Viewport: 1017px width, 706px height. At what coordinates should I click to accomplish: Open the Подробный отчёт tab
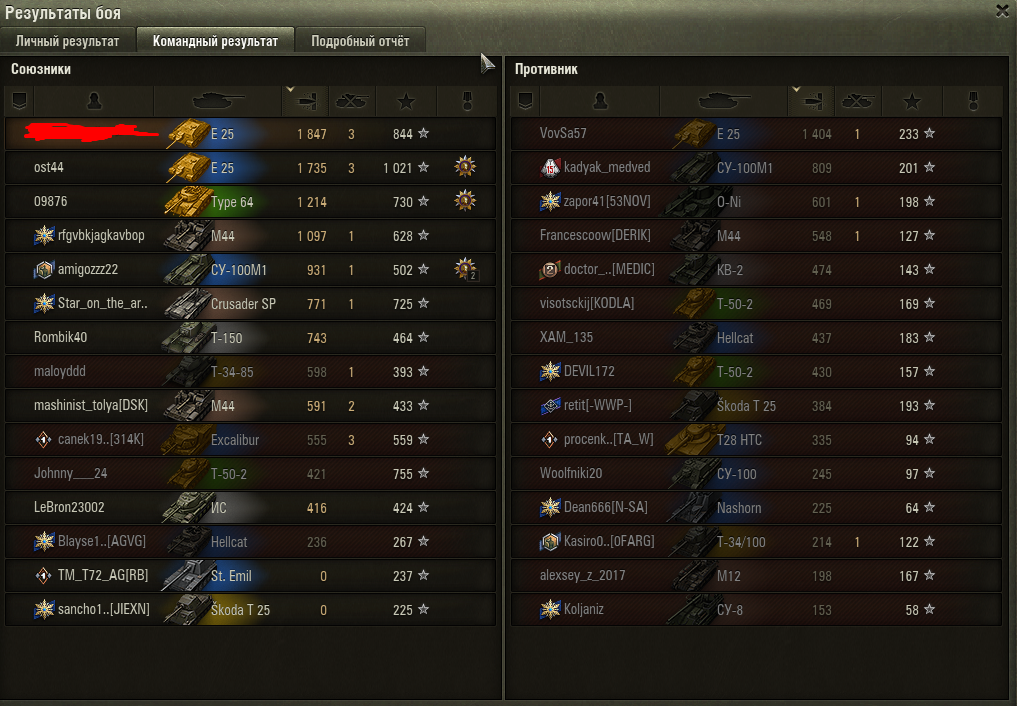click(360, 41)
